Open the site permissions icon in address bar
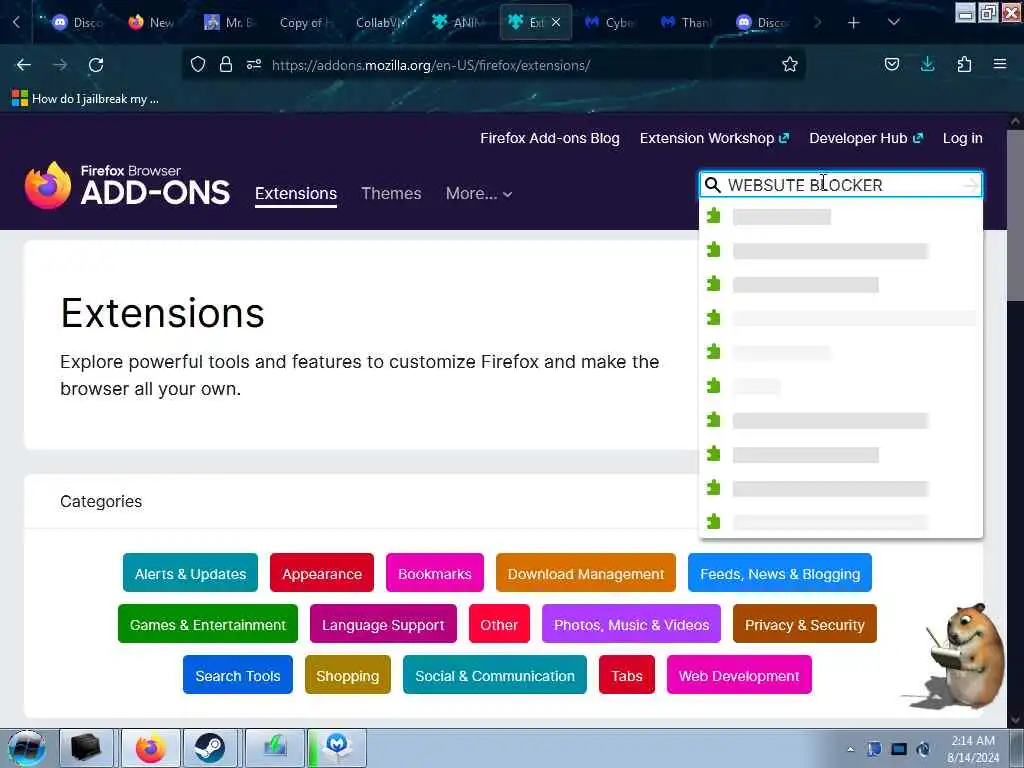 coord(254,65)
